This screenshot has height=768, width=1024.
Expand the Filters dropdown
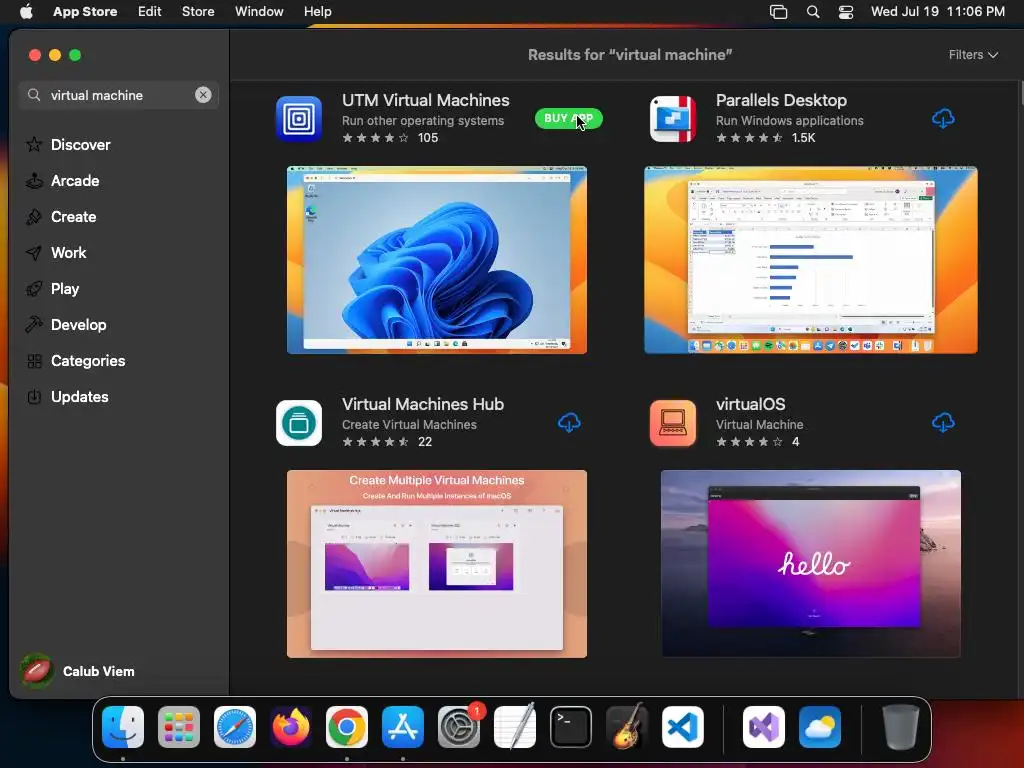pyautogui.click(x=973, y=55)
